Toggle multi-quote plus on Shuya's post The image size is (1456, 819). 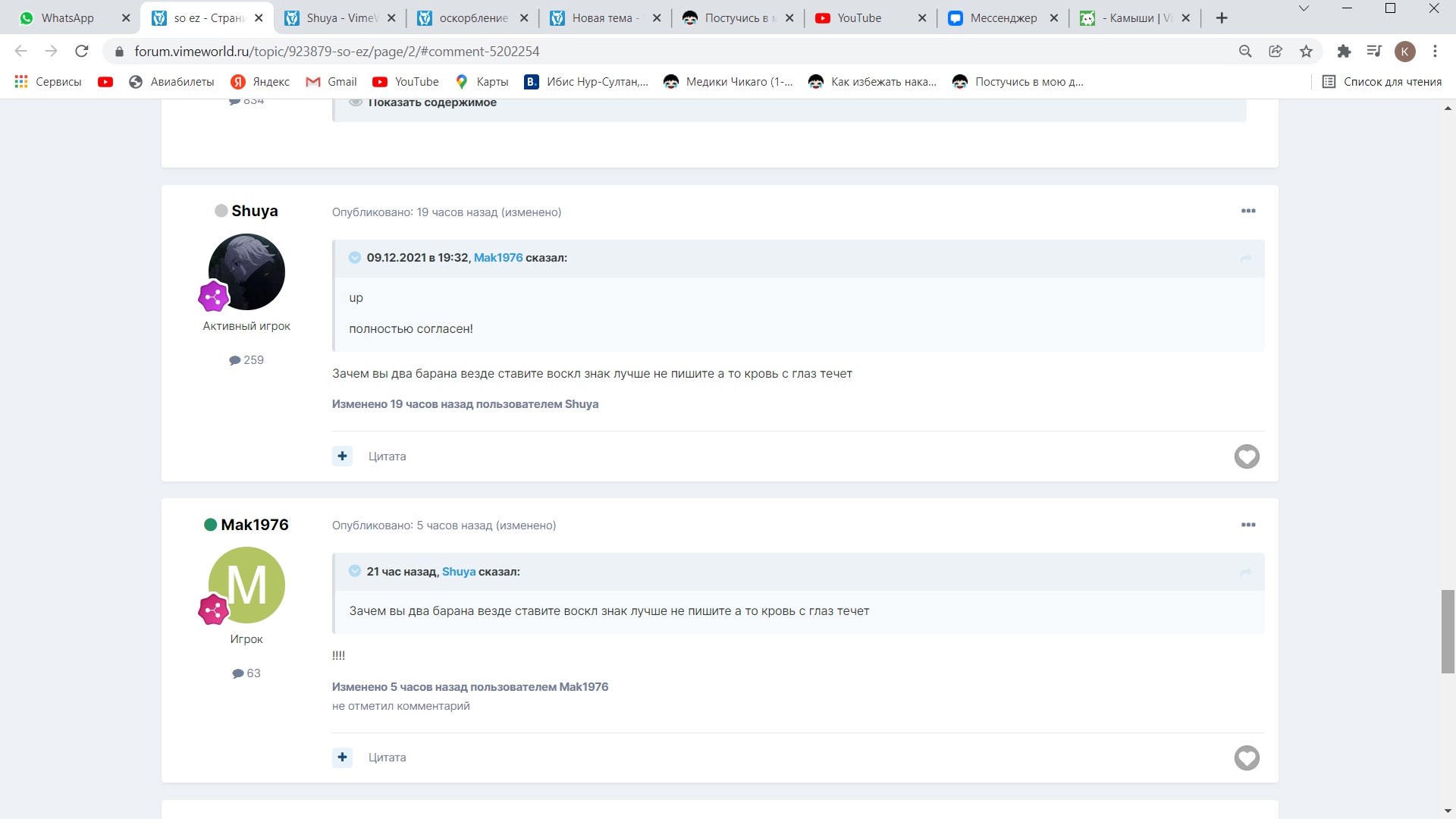pos(342,457)
